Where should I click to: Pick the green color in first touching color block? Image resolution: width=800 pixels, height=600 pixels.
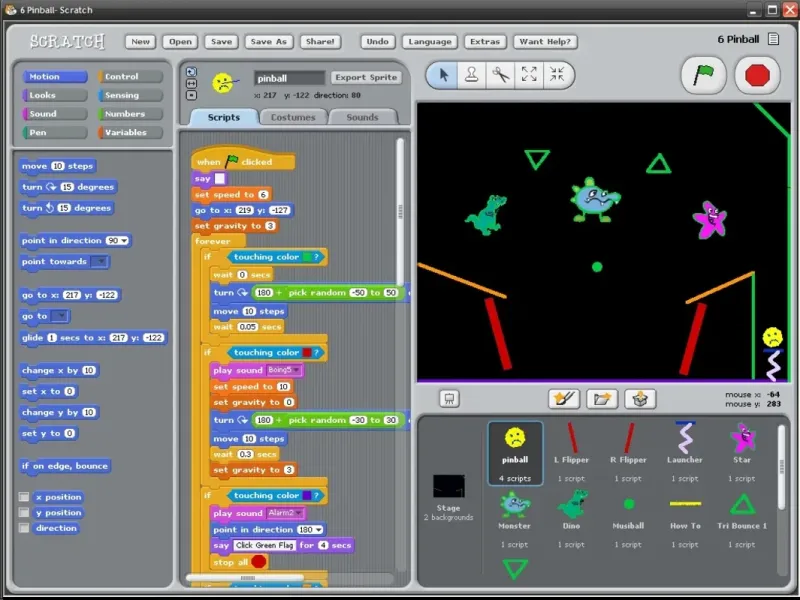coord(308,257)
